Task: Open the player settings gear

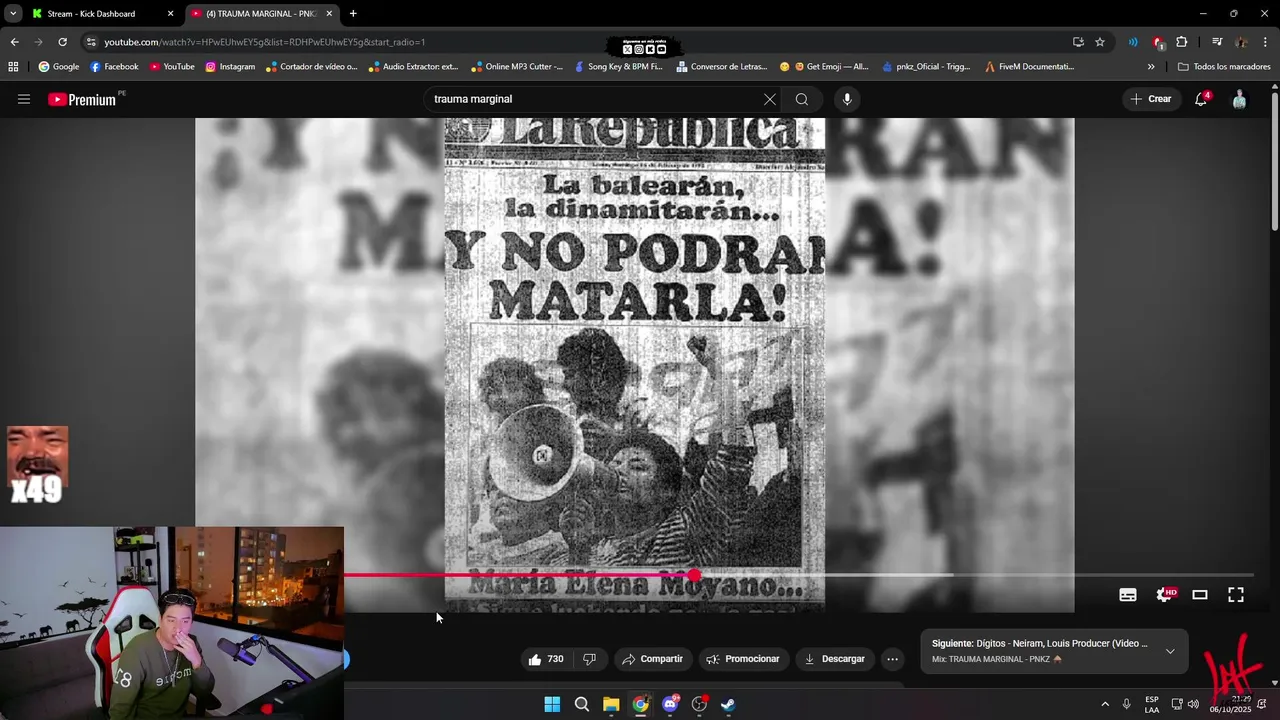Action: click(x=1164, y=594)
